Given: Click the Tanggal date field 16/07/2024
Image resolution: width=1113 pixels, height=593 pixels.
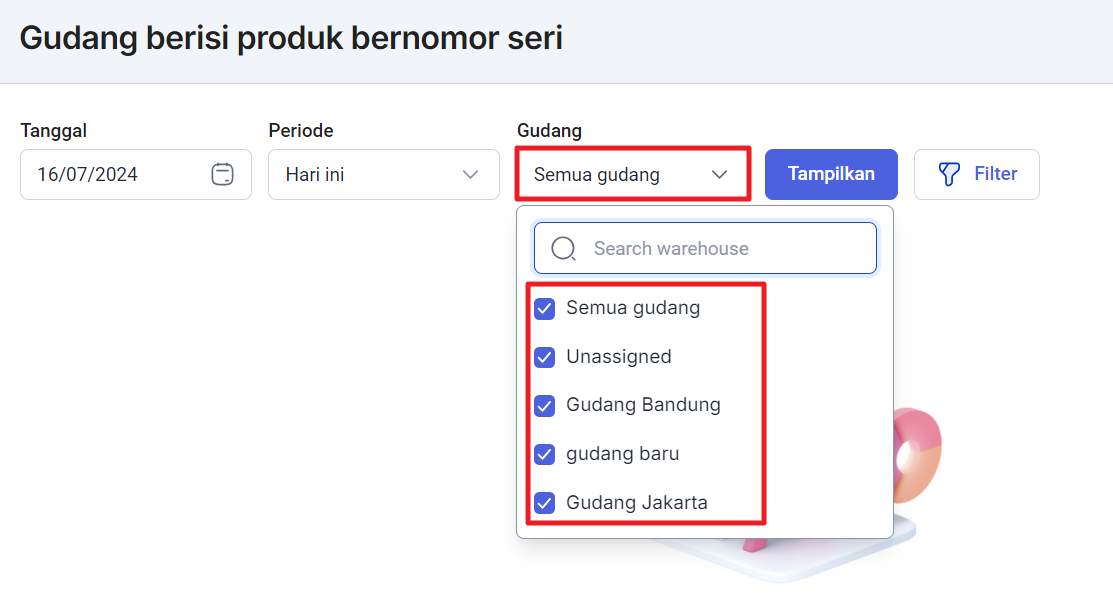Looking at the screenshot, I should (136, 175).
